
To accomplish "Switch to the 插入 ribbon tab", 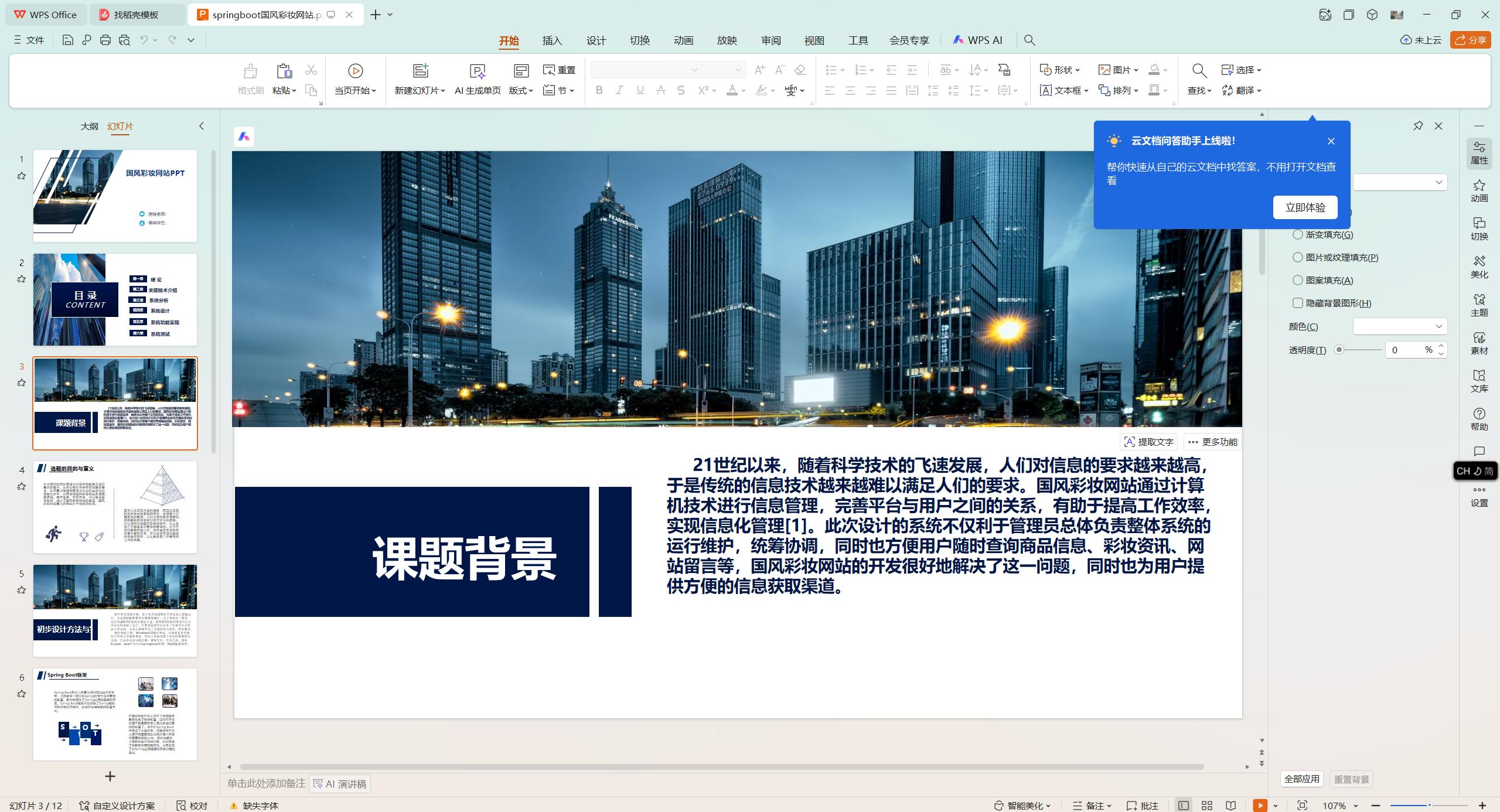I will point(551,40).
